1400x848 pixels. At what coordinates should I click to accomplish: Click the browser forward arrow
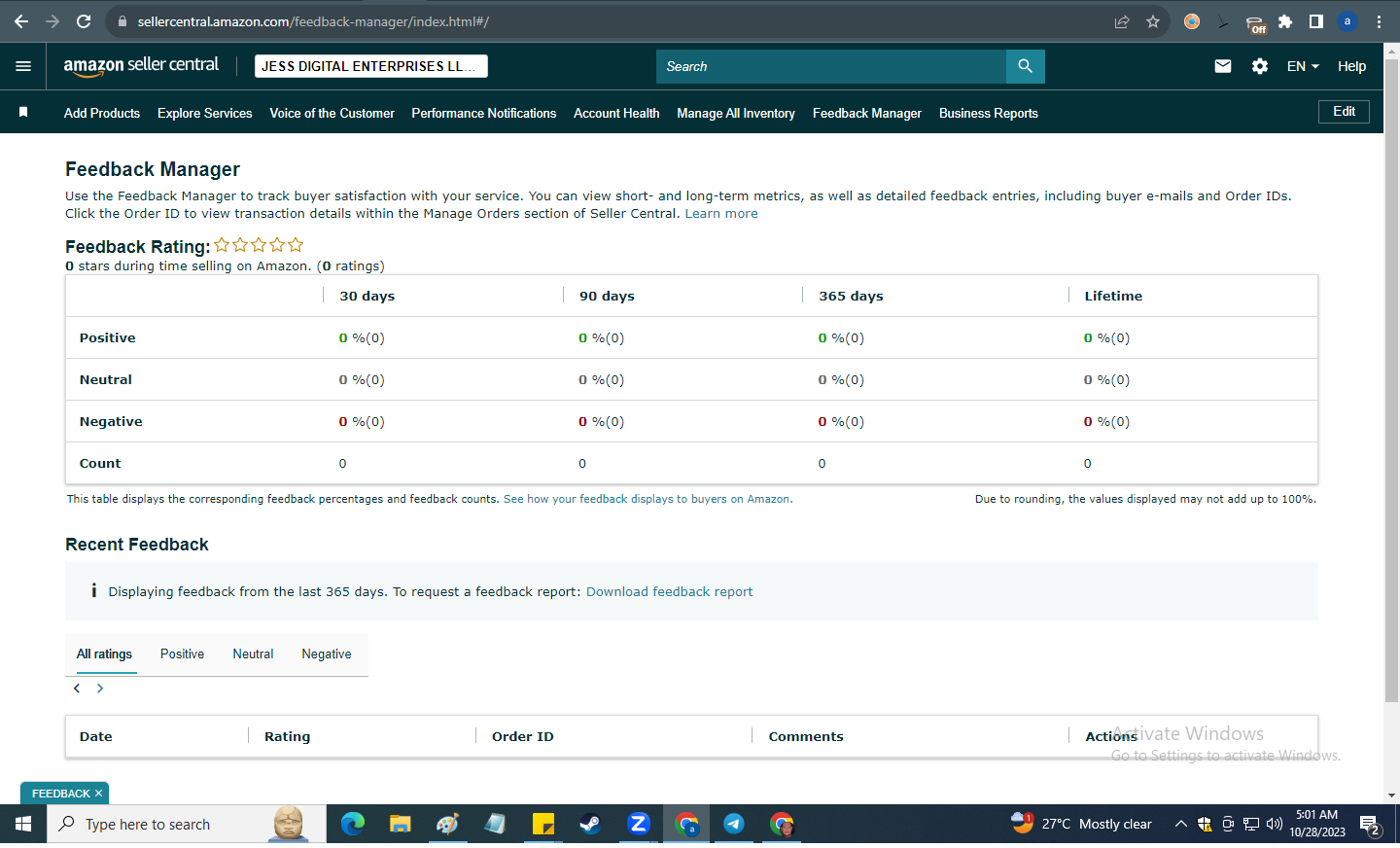pyautogui.click(x=52, y=21)
